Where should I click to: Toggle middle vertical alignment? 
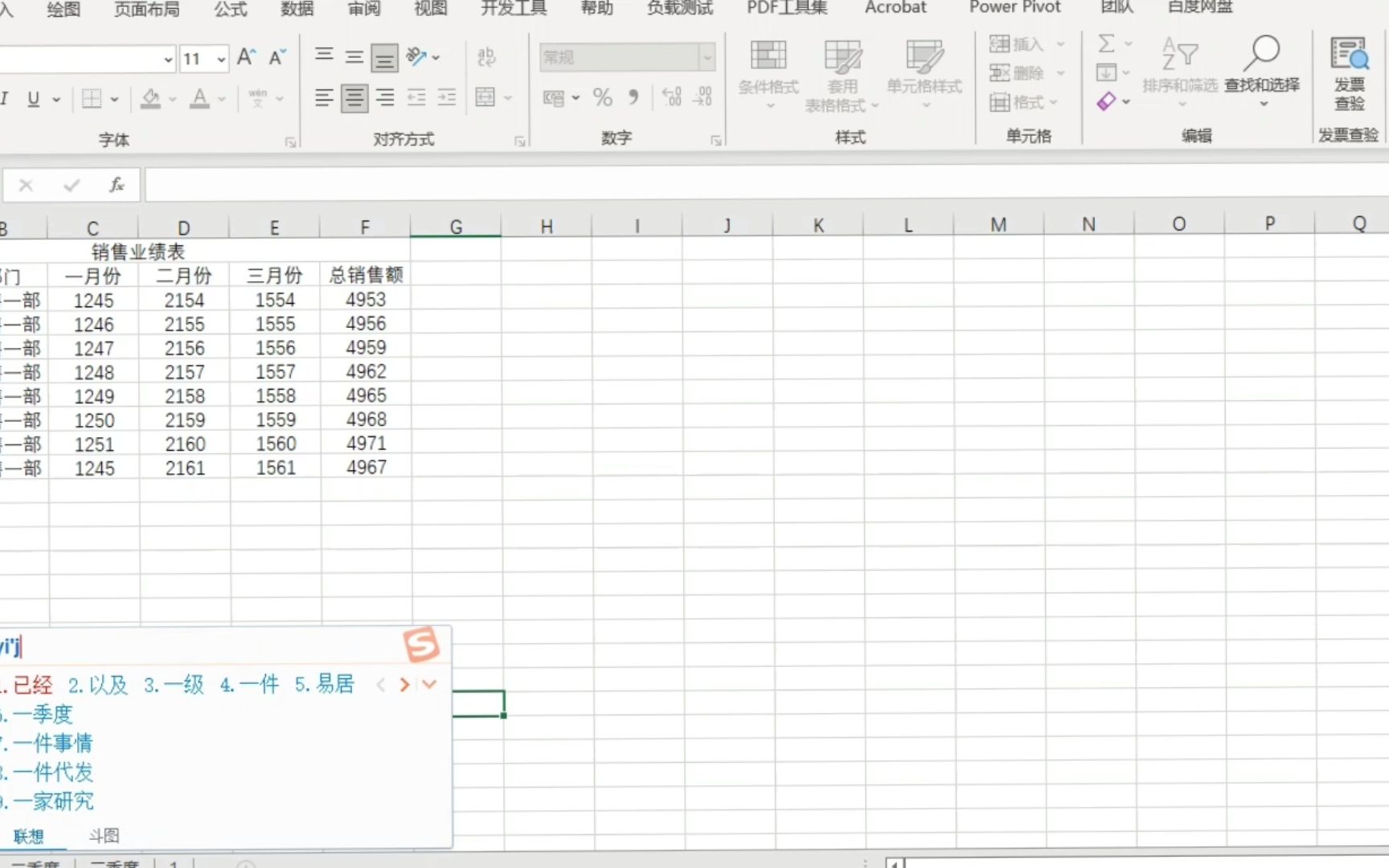coord(354,57)
